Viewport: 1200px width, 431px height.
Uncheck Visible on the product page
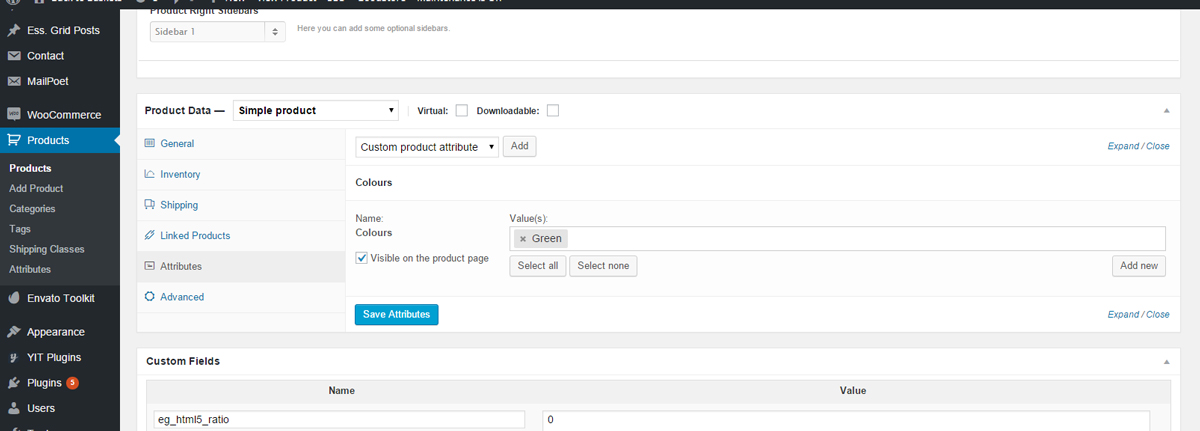[x=362, y=258]
